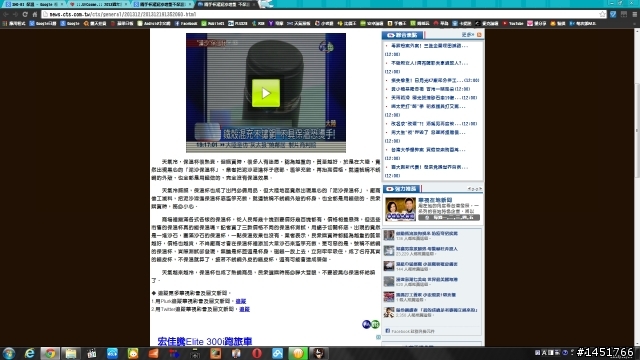The width and height of the screenshot is (640, 360).
Task: Click the first 這裡 link for Plurk
Action: (x=241, y=301)
